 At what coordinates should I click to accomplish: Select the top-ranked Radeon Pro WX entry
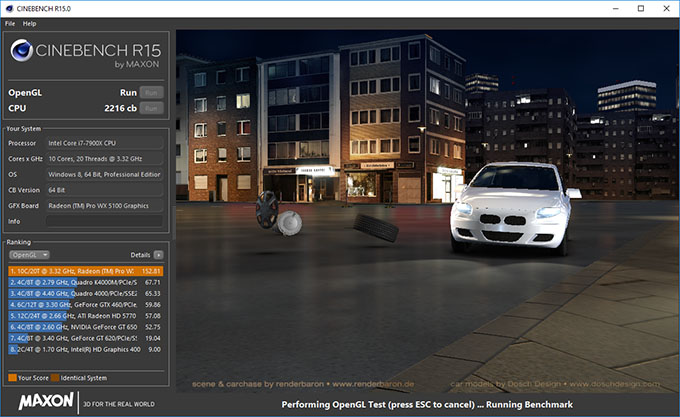point(85,270)
